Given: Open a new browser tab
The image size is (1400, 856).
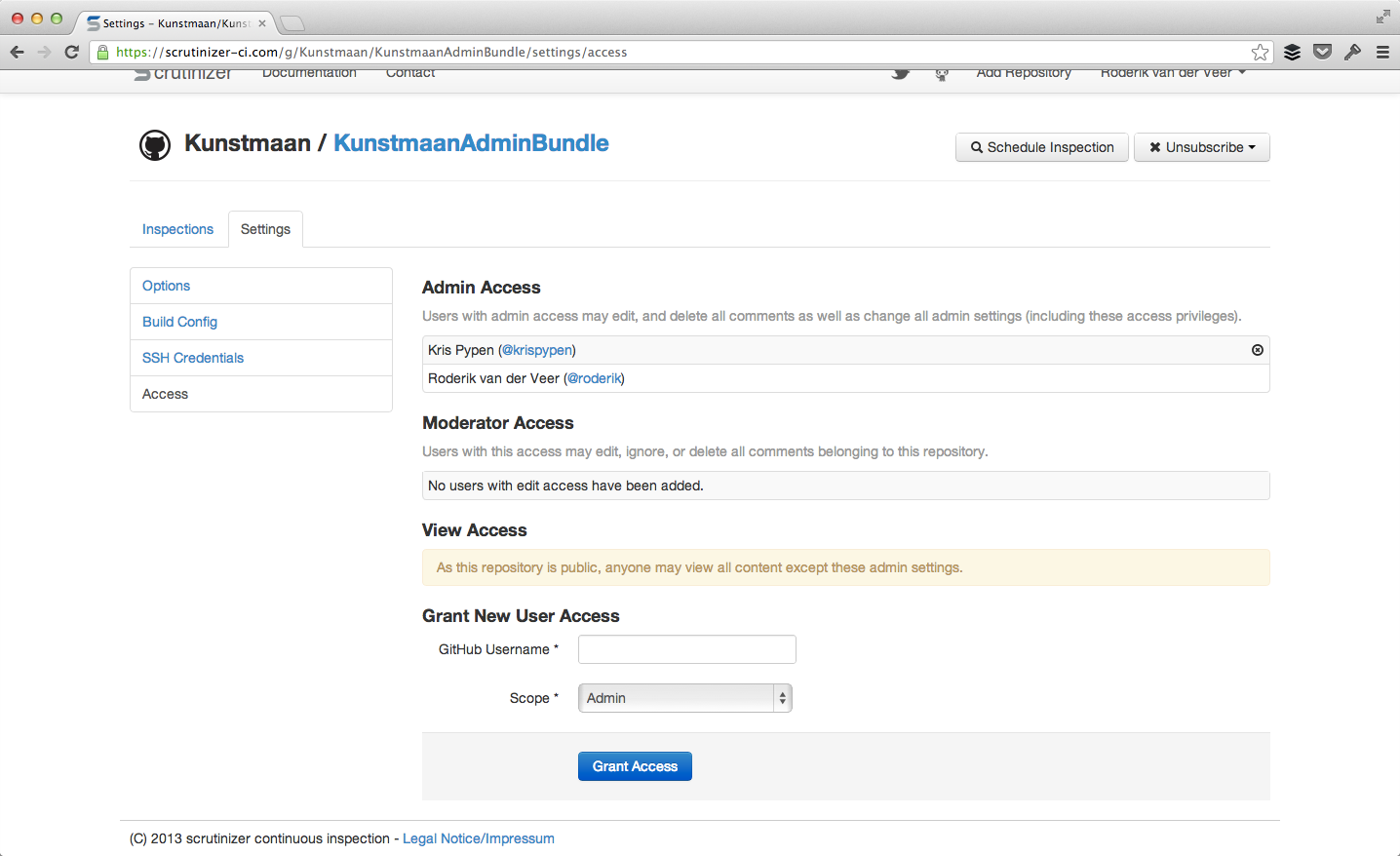Looking at the screenshot, I should pyautogui.click(x=292, y=23).
